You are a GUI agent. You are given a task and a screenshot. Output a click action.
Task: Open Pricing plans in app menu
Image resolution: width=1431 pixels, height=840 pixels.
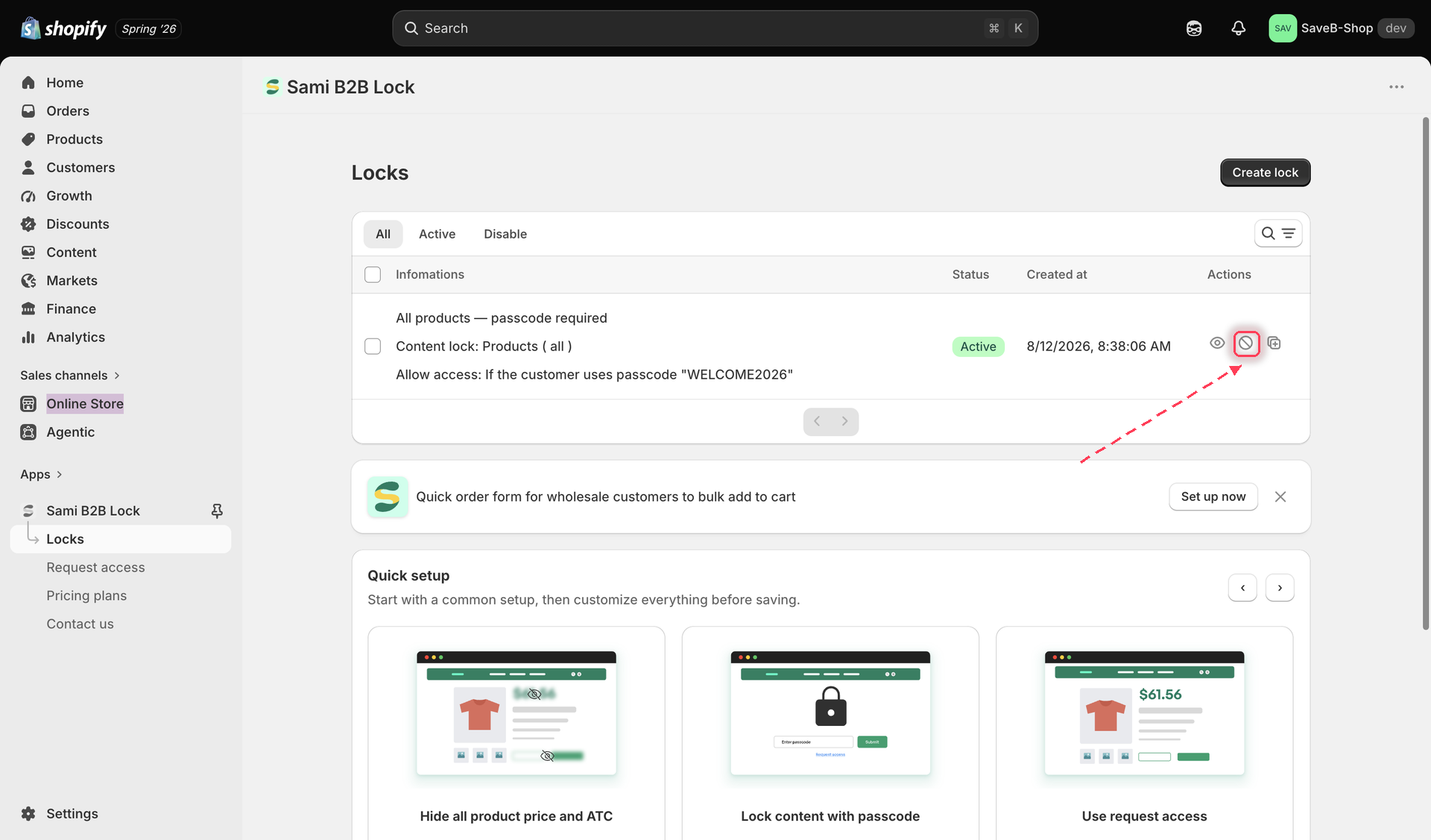pyautogui.click(x=86, y=596)
